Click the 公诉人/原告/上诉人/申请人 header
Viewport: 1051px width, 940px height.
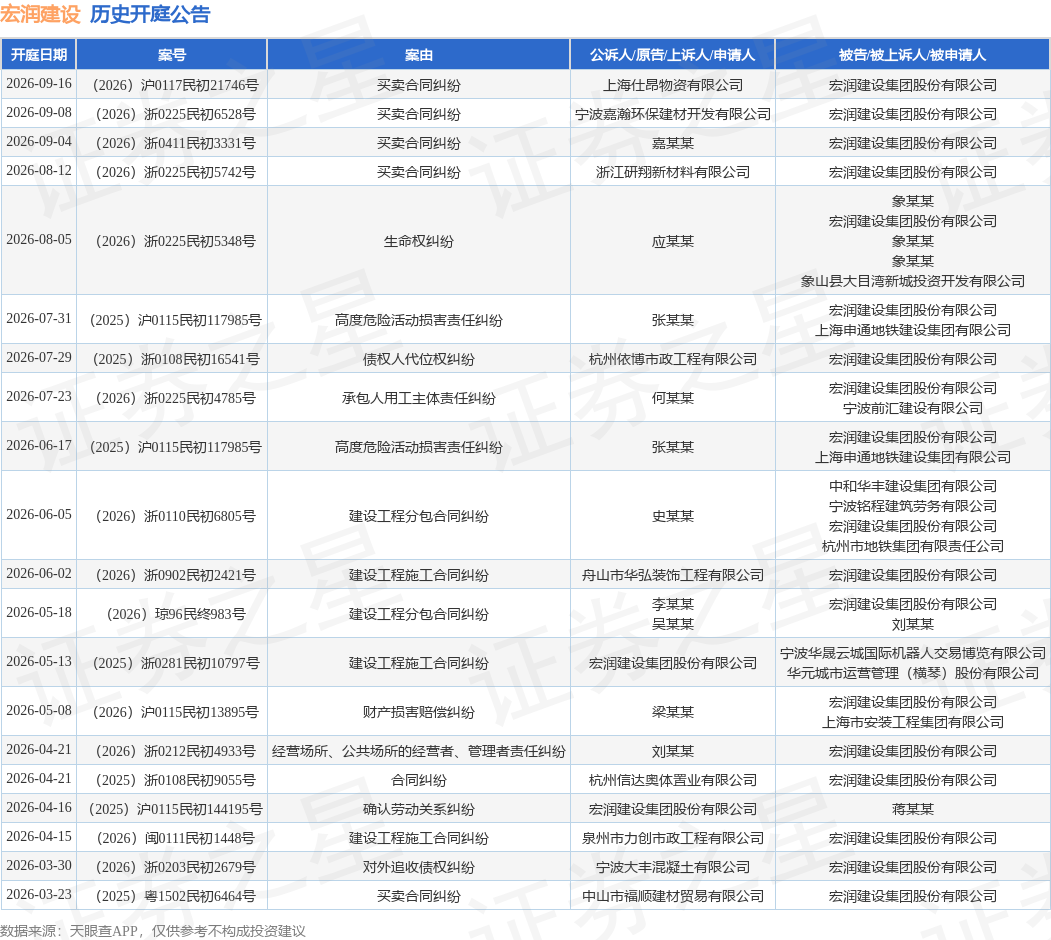(672, 55)
